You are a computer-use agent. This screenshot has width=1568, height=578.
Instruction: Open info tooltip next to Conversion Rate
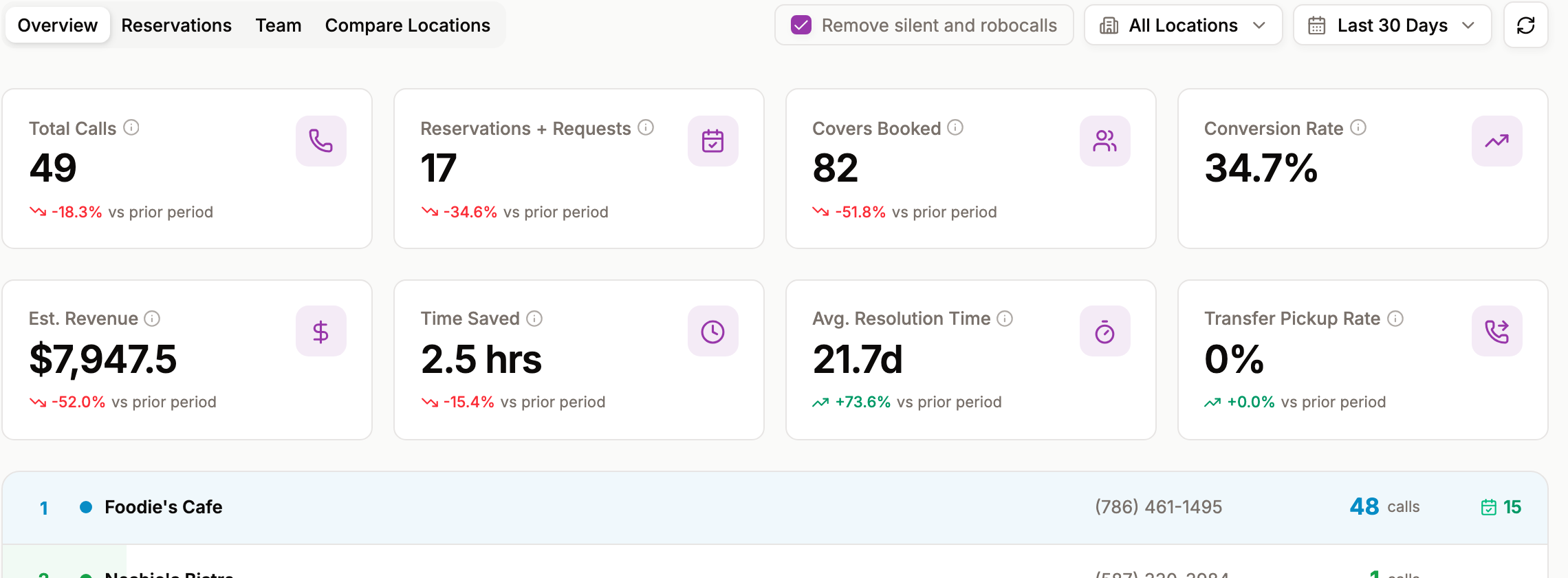coord(1358,128)
